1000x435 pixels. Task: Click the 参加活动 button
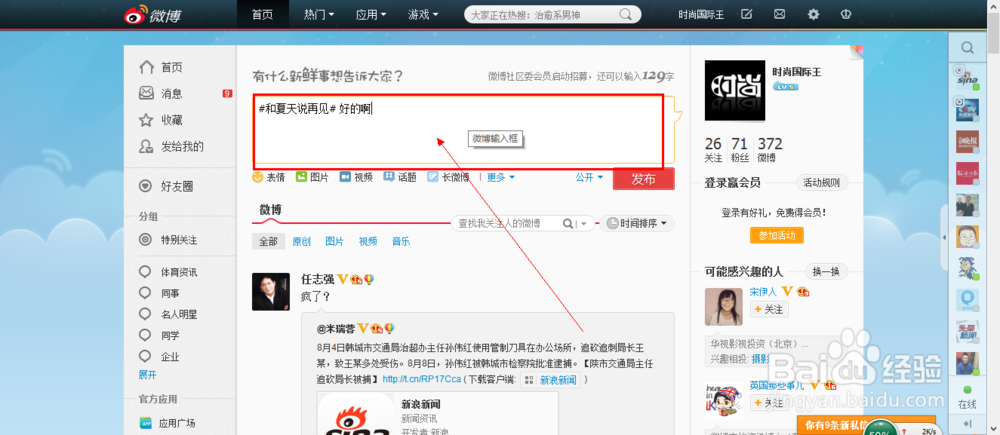(777, 235)
